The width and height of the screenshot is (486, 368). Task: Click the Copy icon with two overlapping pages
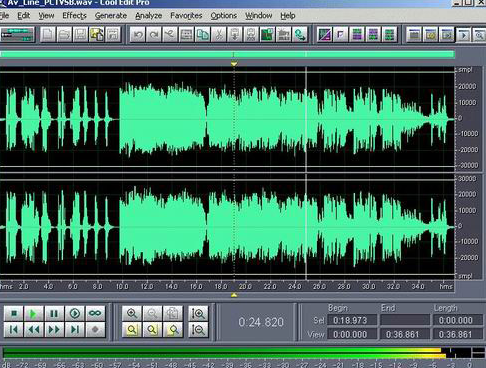[203, 35]
